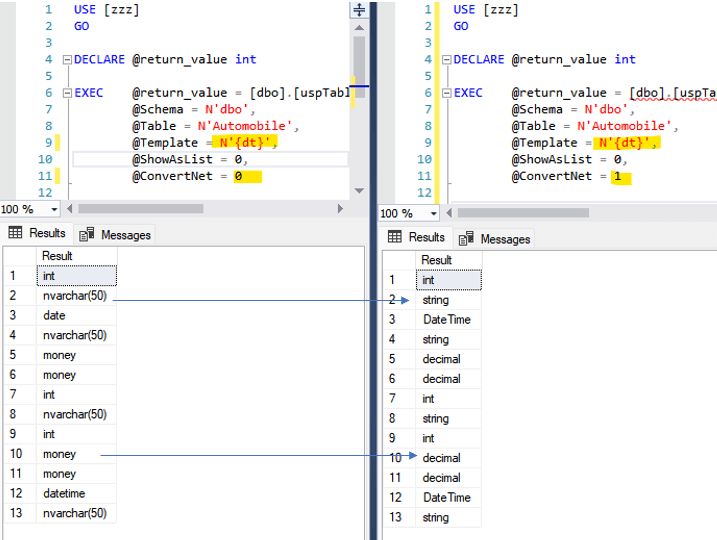Collapse DECLARE block in left editor
This screenshot has width=717, height=540.
pos(67,59)
